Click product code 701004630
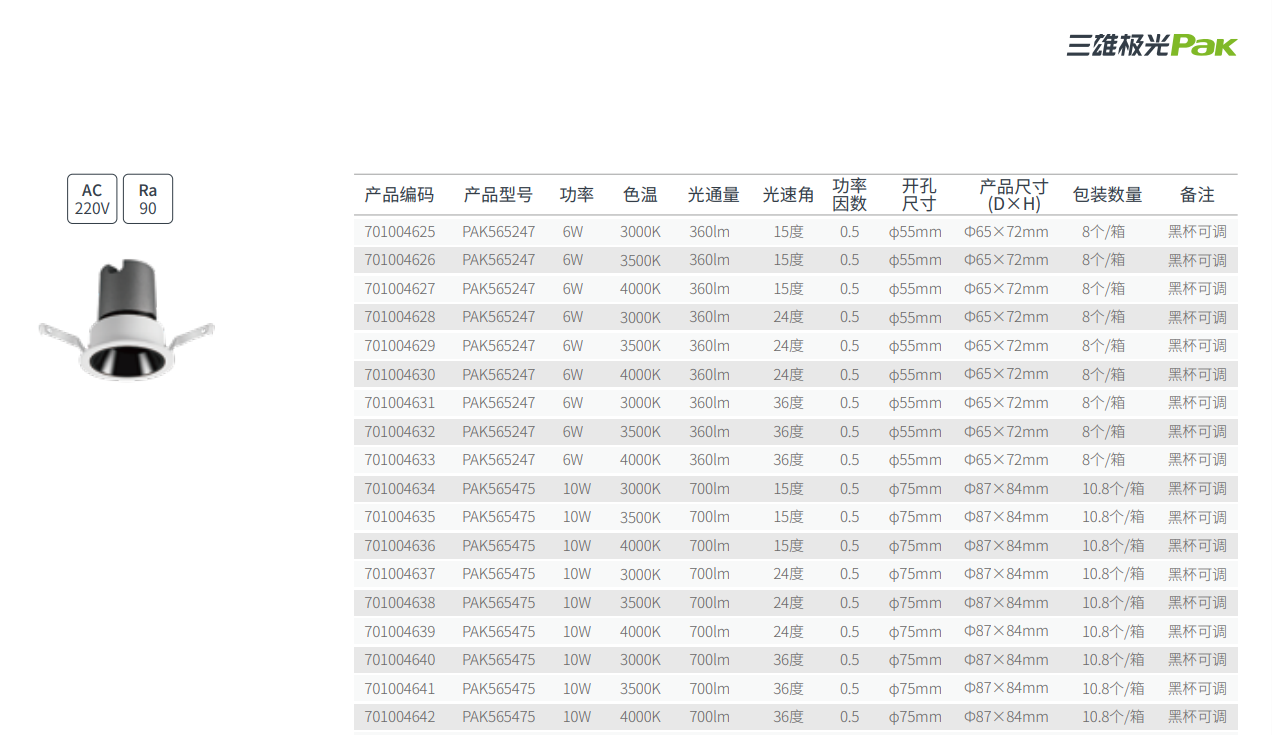 click(400, 375)
